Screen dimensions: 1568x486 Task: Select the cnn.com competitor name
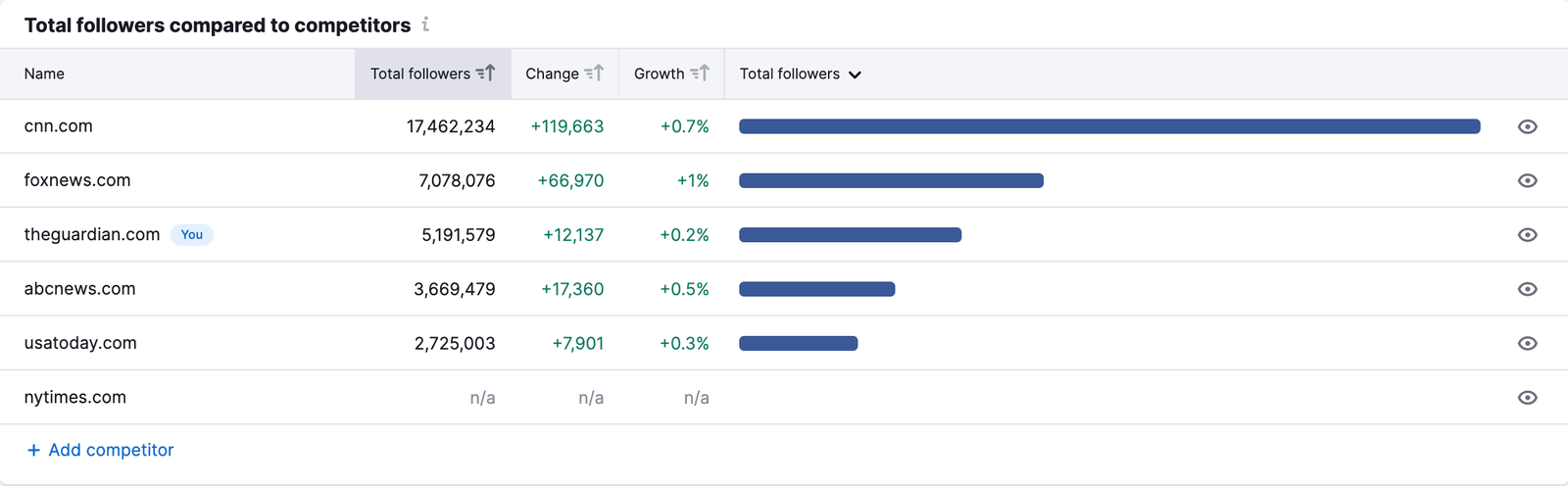59,126
